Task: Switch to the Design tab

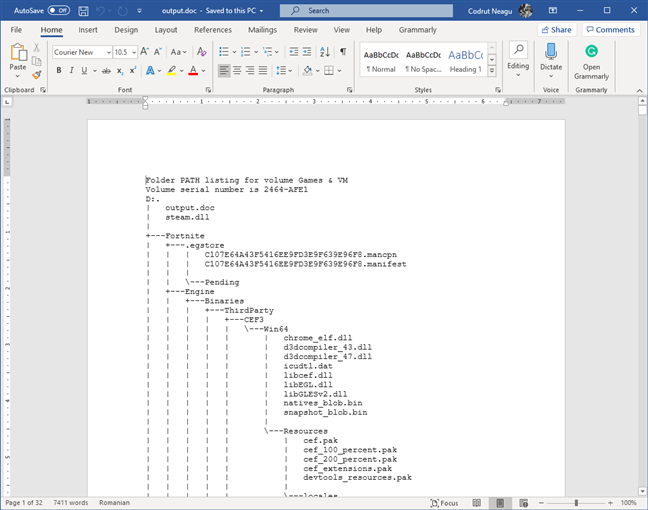Action: (126, 30)
